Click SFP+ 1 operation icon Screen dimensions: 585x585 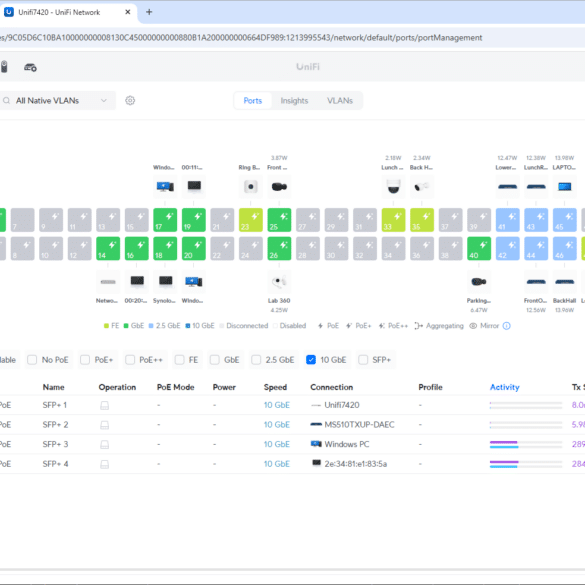tap(104, 405)
